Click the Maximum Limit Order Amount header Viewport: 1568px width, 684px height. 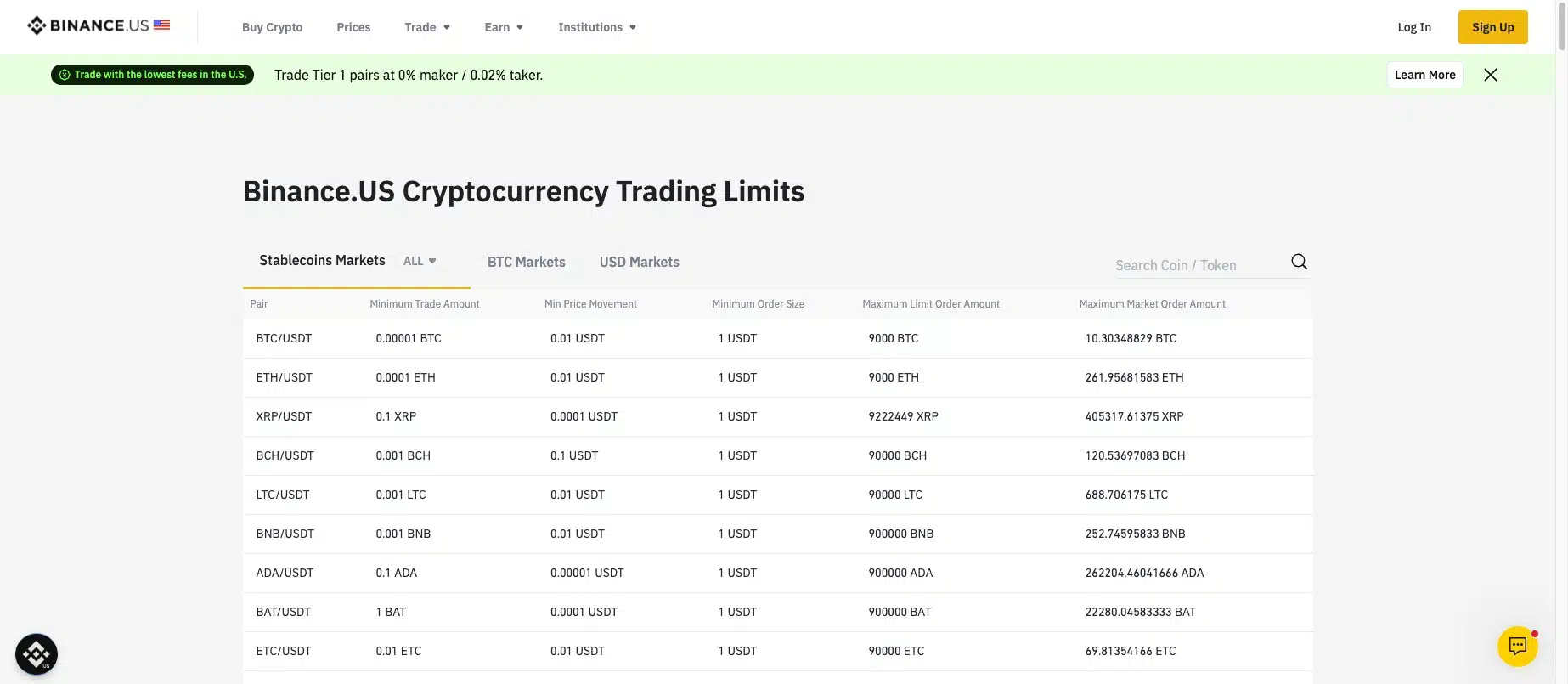931,304
